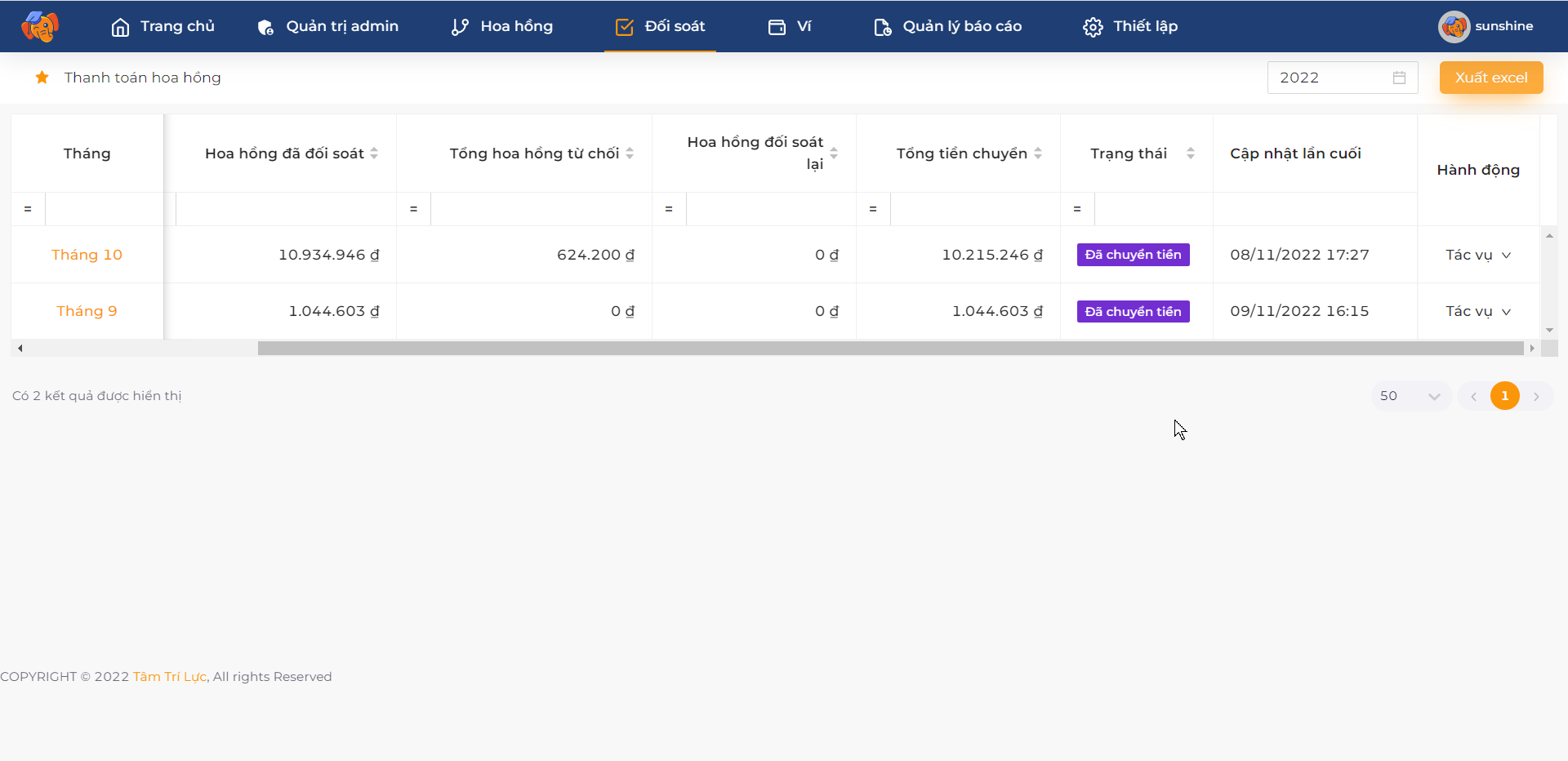Sort by Tổng hoa hồng từ chối

pyautogui.click(x=630, y=154)
